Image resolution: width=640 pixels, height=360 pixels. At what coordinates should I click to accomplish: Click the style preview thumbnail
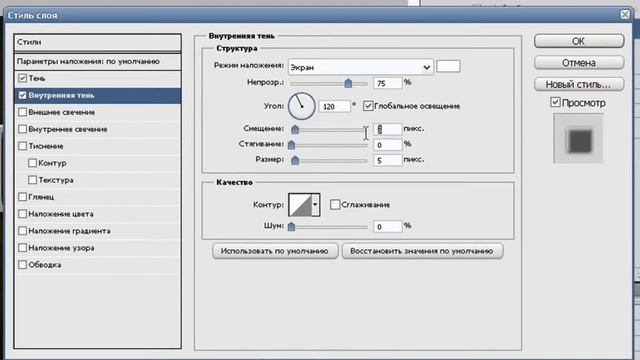pyautogui.click(x=578, y=139)
